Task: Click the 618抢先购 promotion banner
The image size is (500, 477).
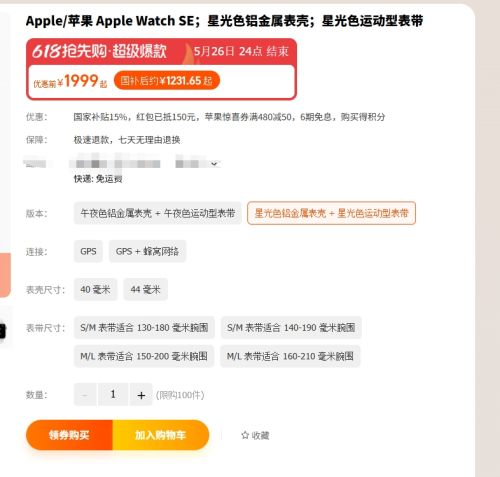Action: pyautogui.click(x=161, y=51)
